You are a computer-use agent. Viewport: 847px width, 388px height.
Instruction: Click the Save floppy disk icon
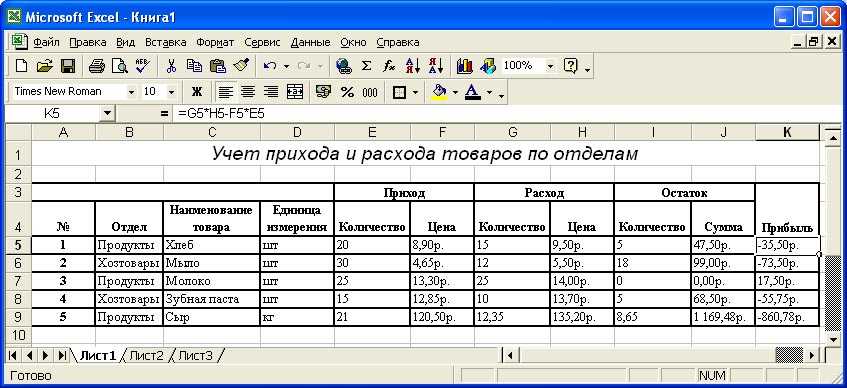click(68, 66)
